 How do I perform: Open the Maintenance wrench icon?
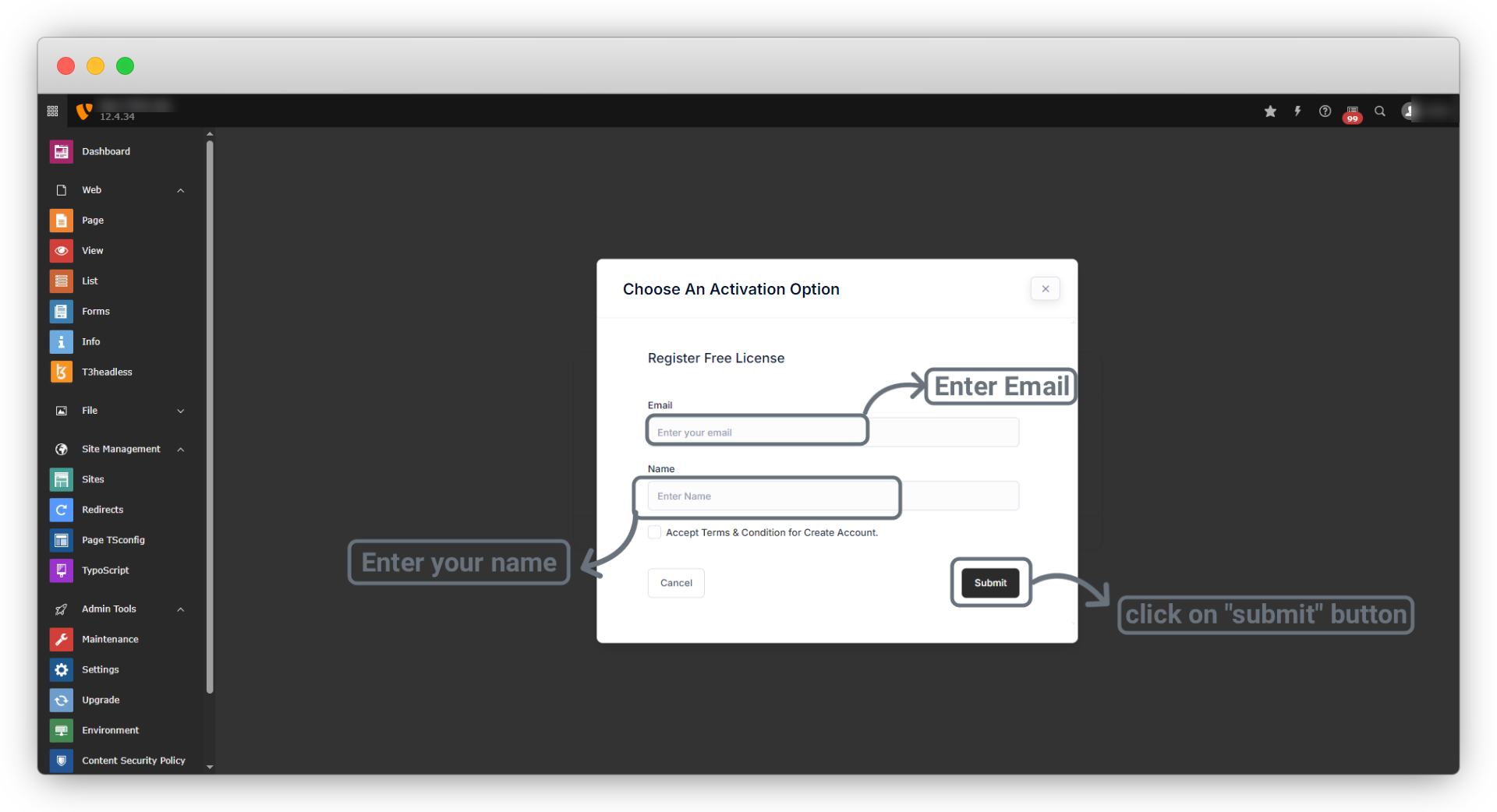pos(61,639)
